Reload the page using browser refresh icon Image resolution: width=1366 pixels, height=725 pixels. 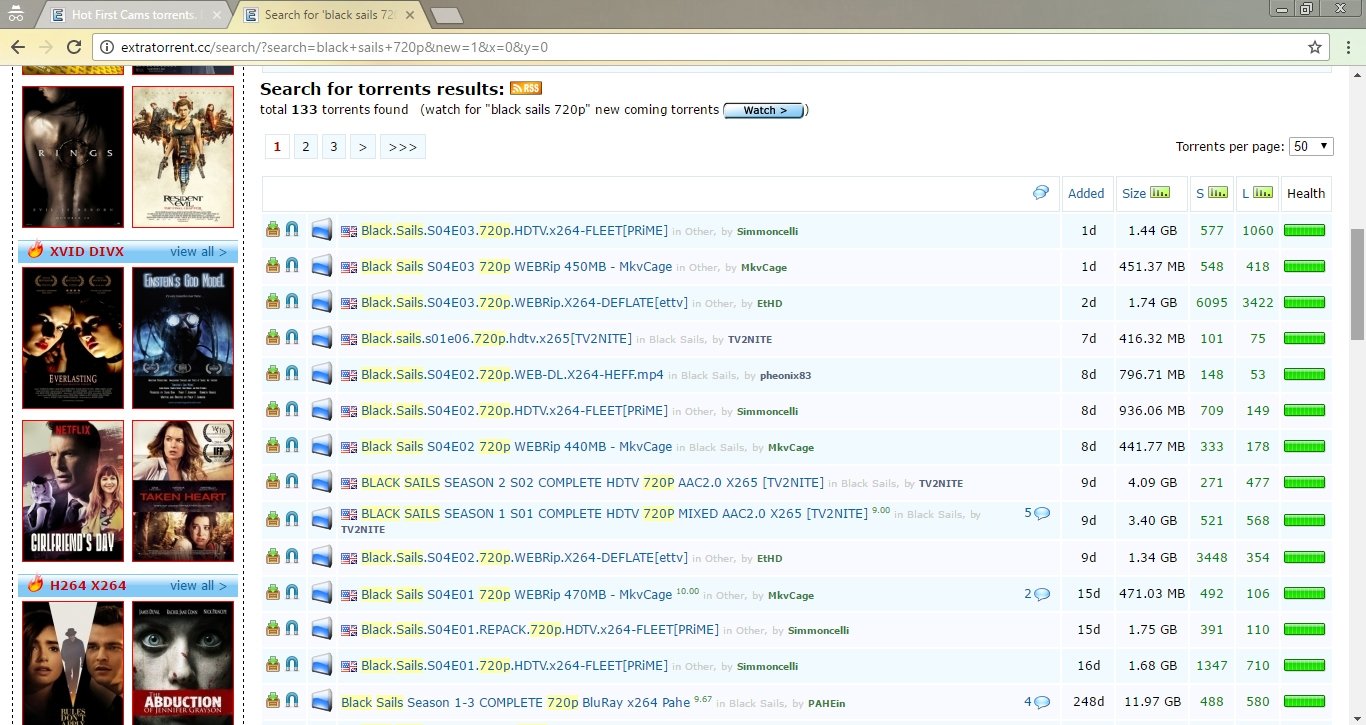pyautogui.click(x=73, y=47)
